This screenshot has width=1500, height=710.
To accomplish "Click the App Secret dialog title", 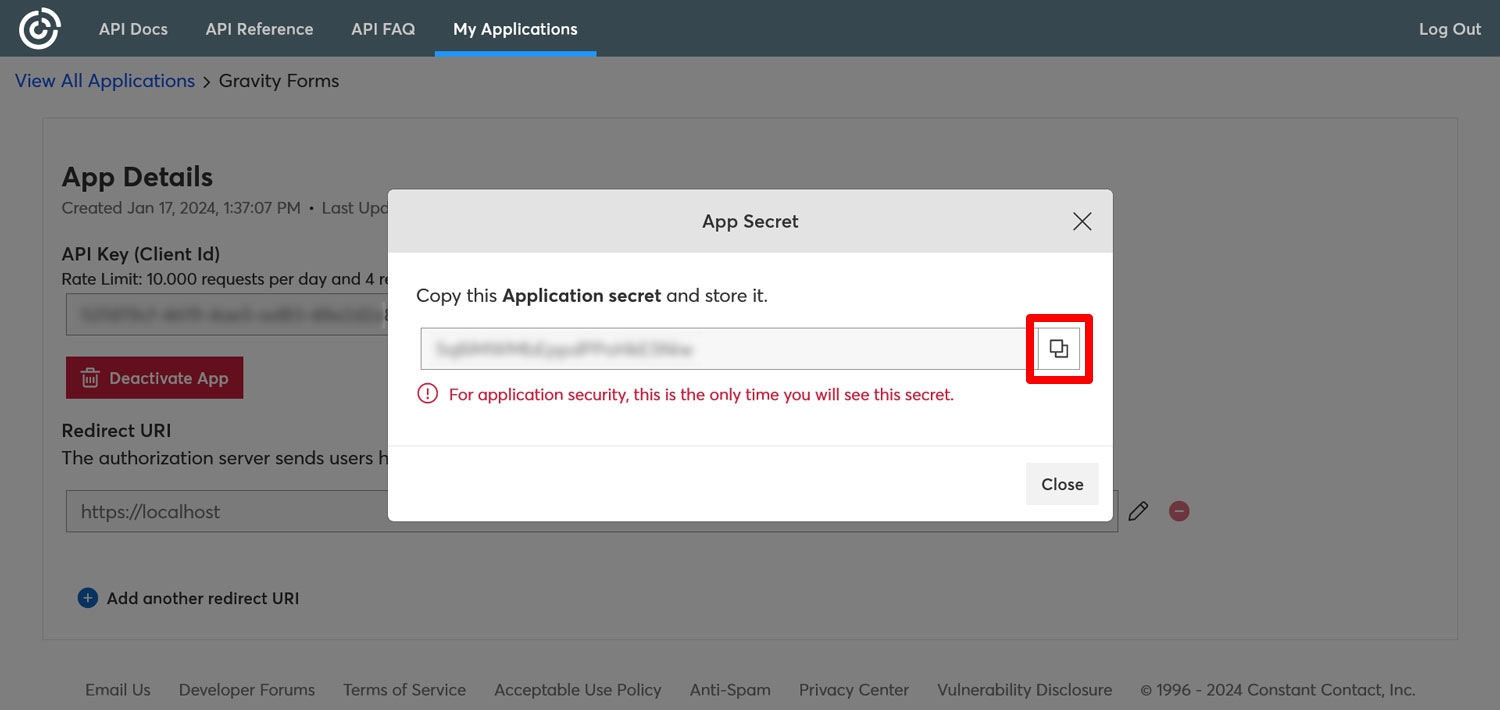I will (750, 221).
